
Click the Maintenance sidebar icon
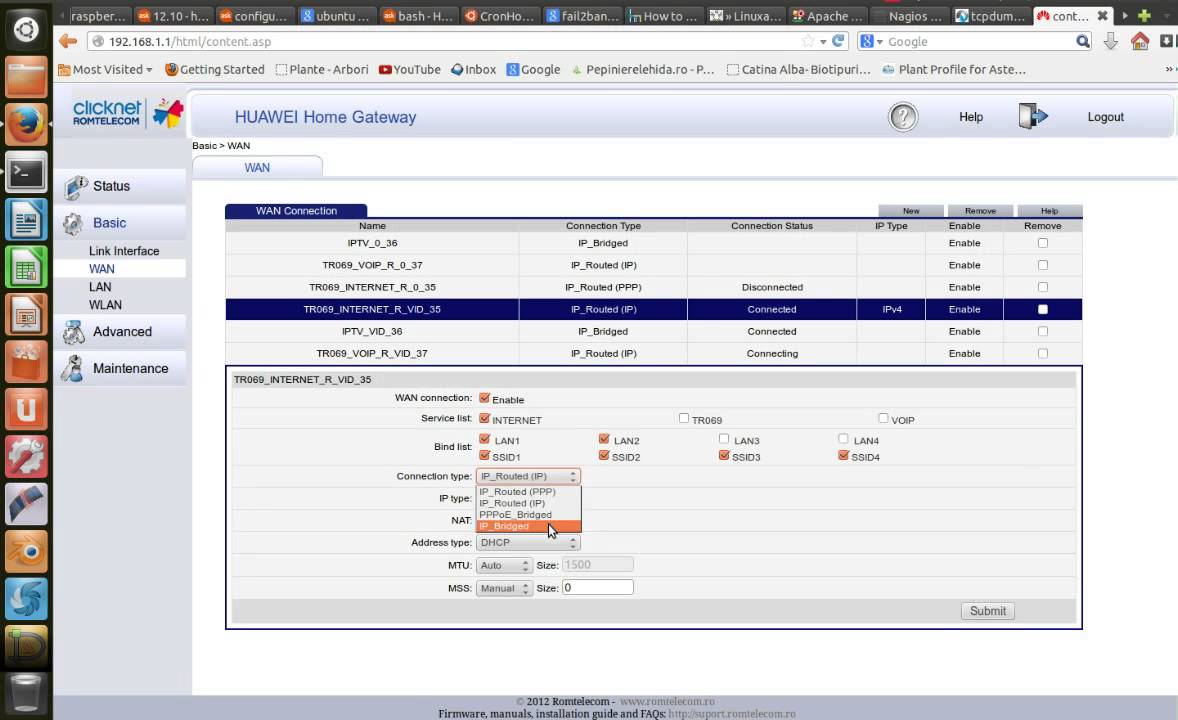(x=73, y=369)
